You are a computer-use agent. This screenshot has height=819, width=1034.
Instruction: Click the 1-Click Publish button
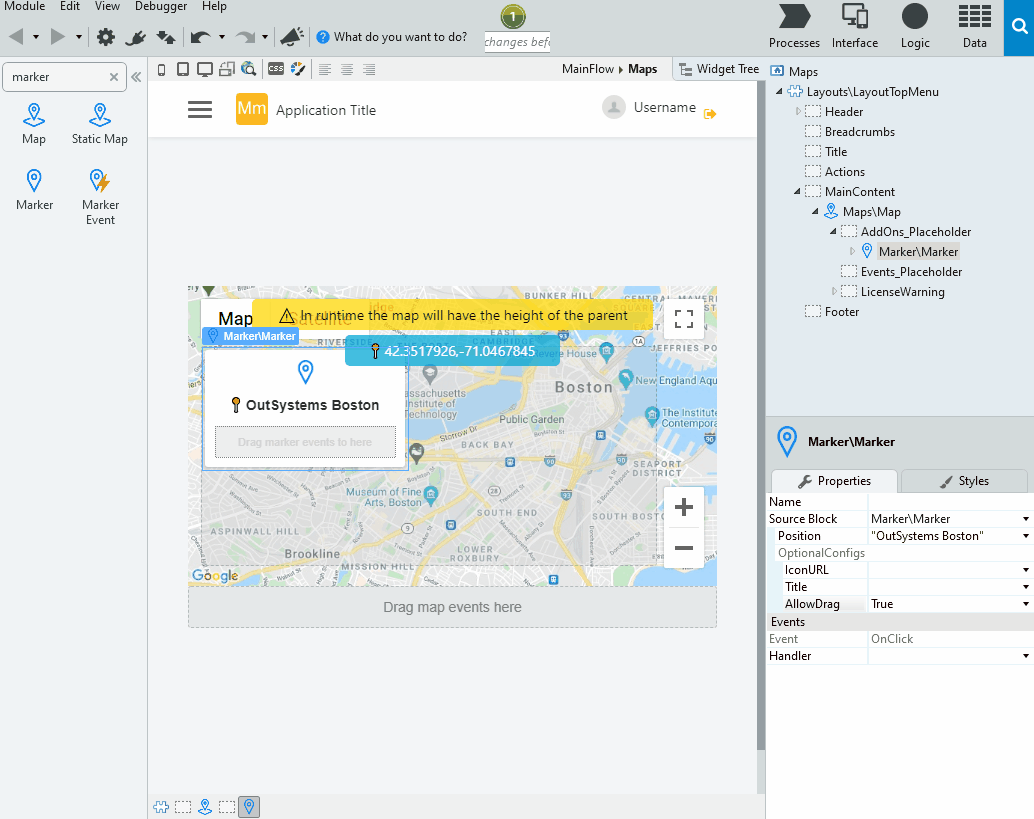pos(512,16)
